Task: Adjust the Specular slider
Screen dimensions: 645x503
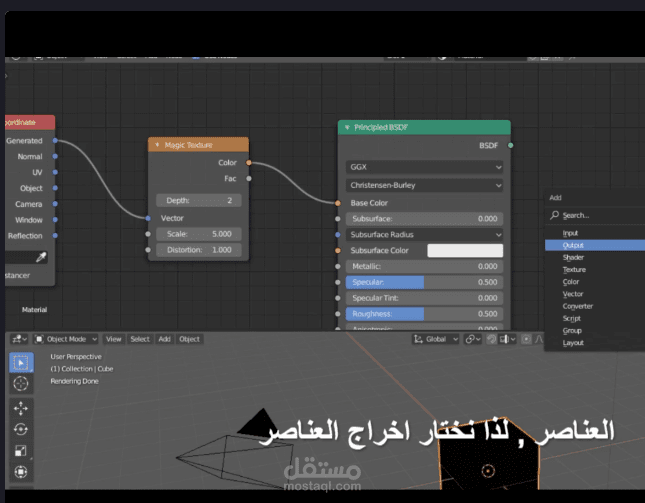Action: pos(425,282)
